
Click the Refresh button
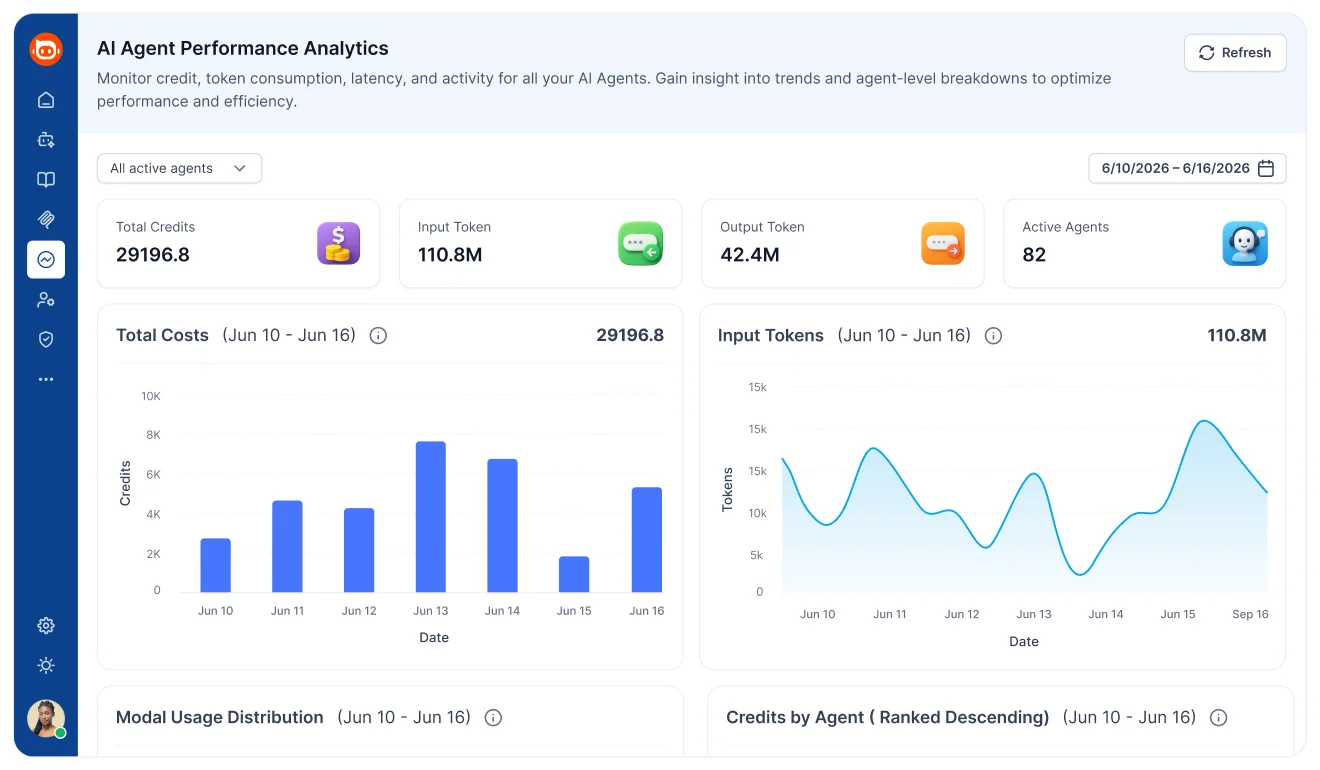point(1235,53)
